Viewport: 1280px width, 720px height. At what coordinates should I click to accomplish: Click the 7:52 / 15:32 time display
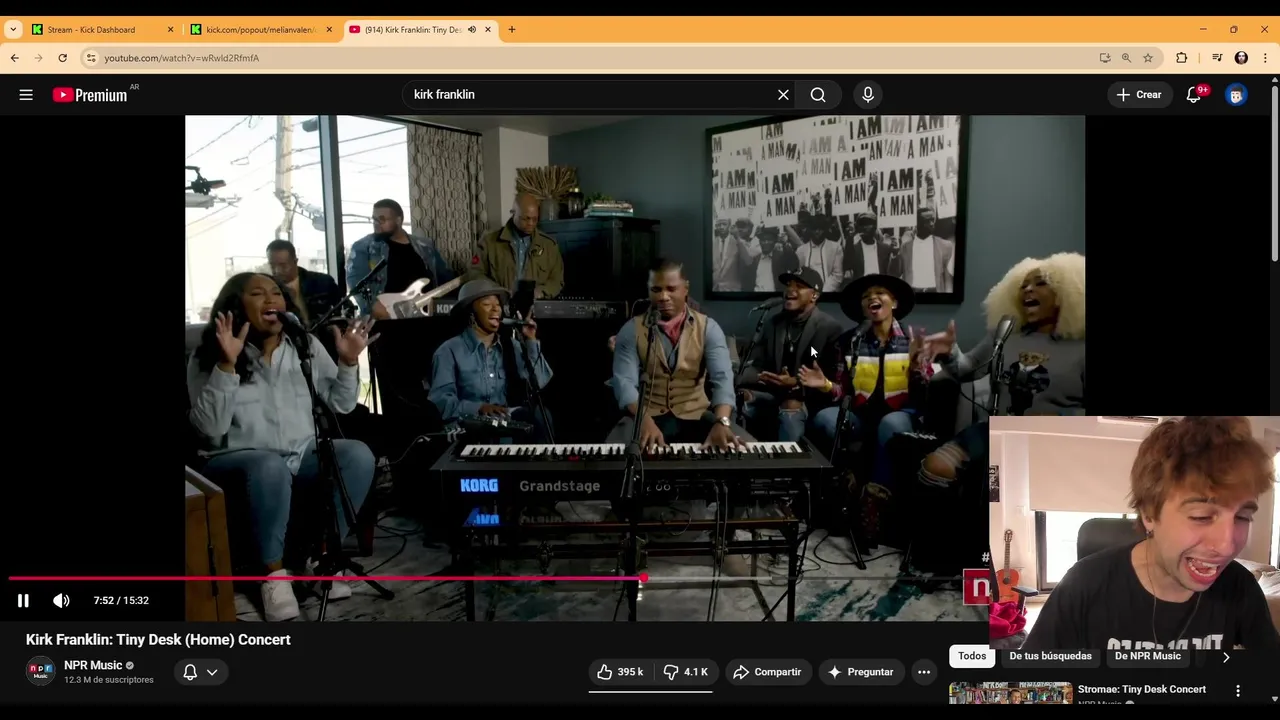pyautogui.click(x=121, y=601)
